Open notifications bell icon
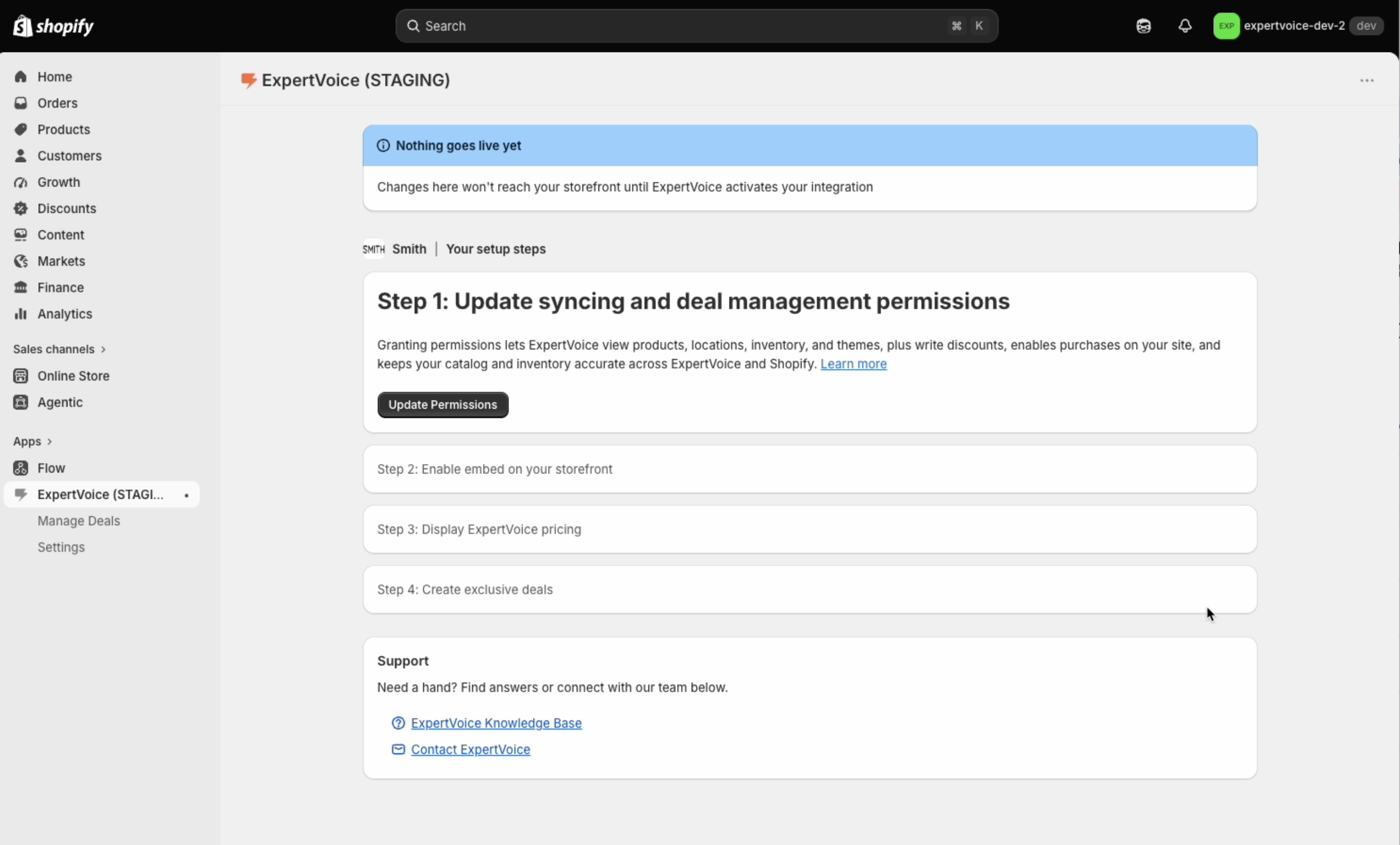Image resolution: width=1400 pixels, height=845 pixels. point(1185,26)
